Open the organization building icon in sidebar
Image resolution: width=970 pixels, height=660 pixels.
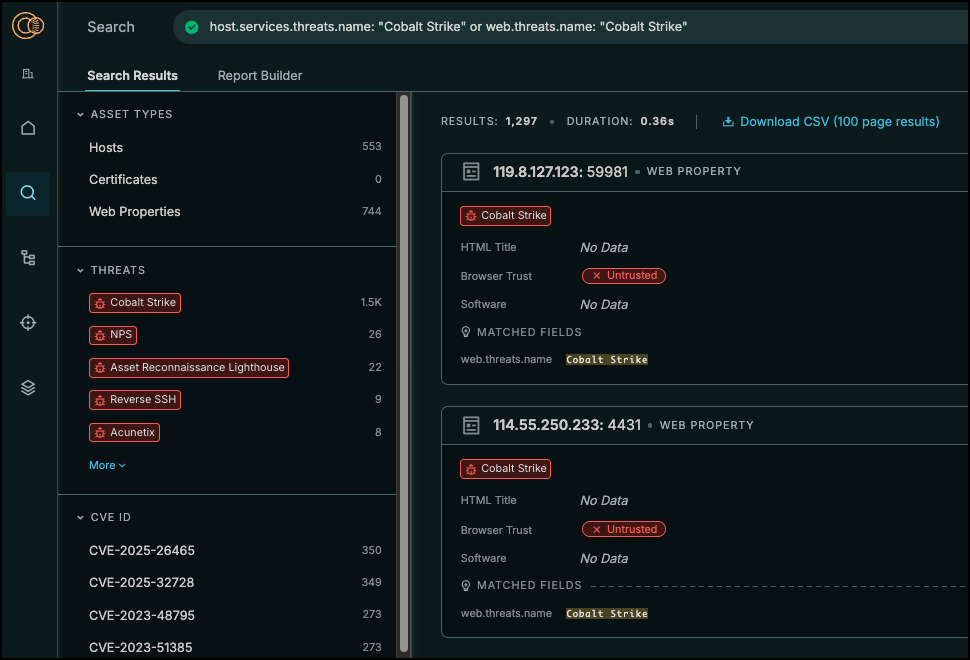28,74
